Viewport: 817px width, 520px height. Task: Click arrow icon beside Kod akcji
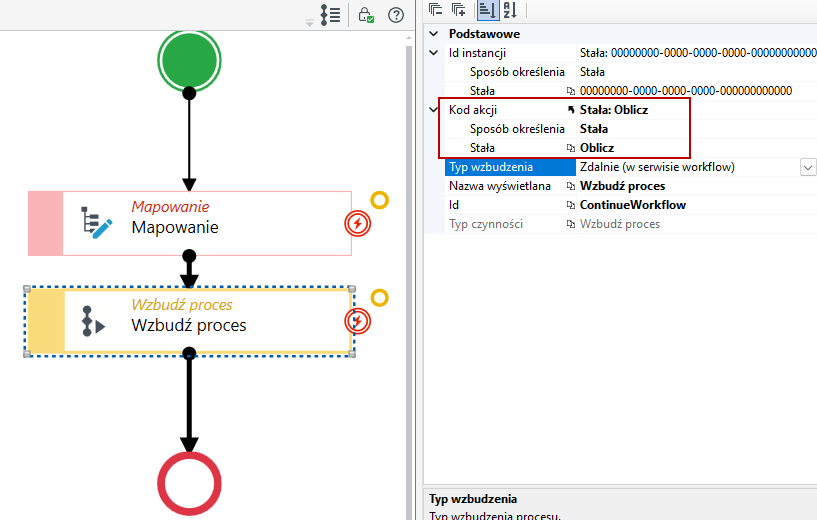[571, 110]
